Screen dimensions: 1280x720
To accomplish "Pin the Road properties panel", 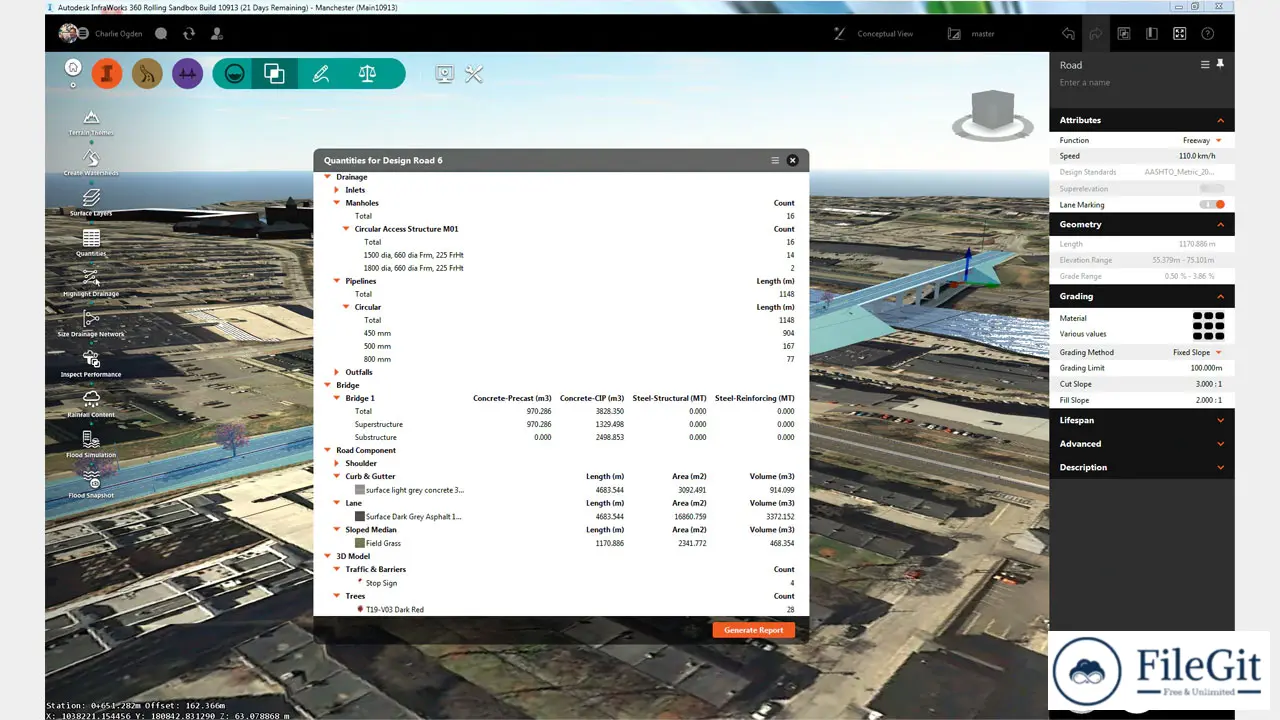I will tap(1220, 64).
